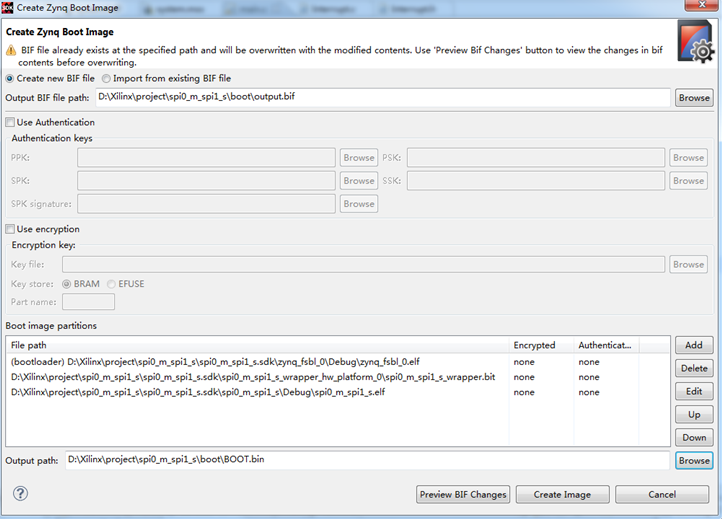
Task: Click the Output BIF file path field
Action: point(383,97)
